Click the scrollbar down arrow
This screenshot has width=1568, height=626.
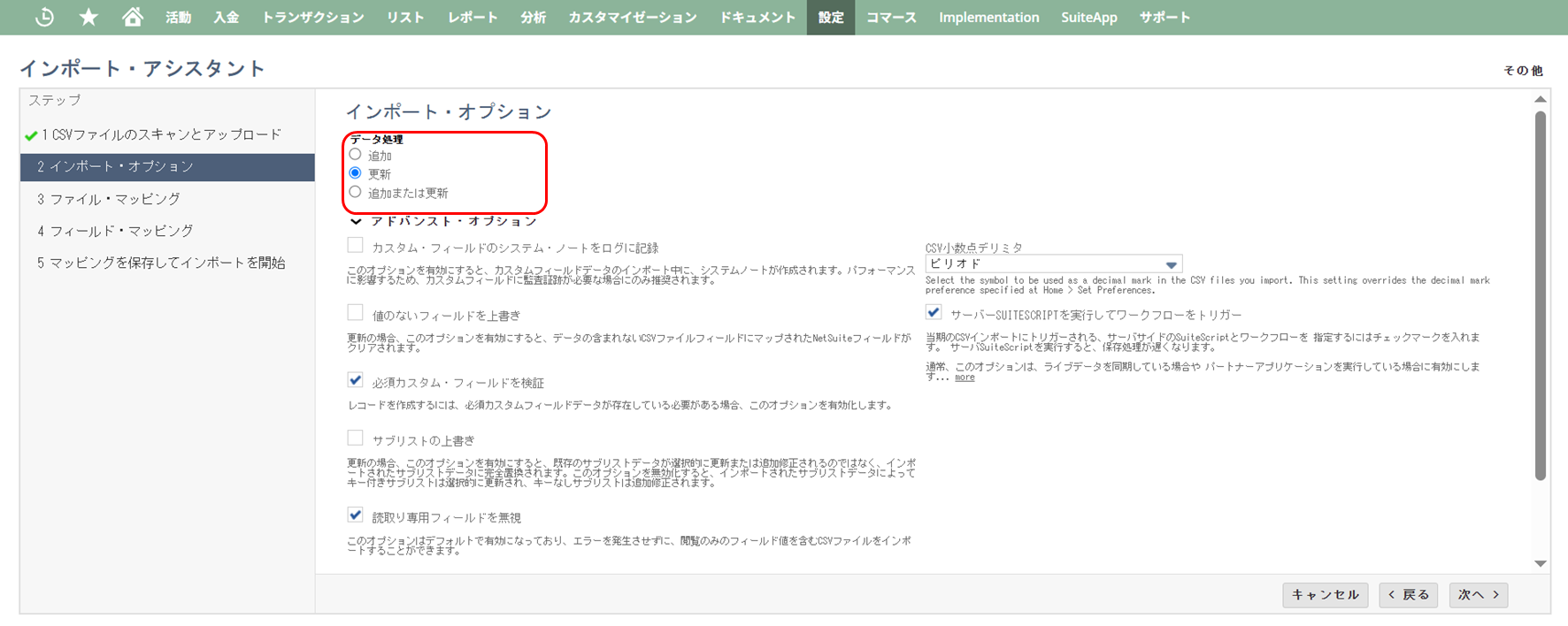1541,563
